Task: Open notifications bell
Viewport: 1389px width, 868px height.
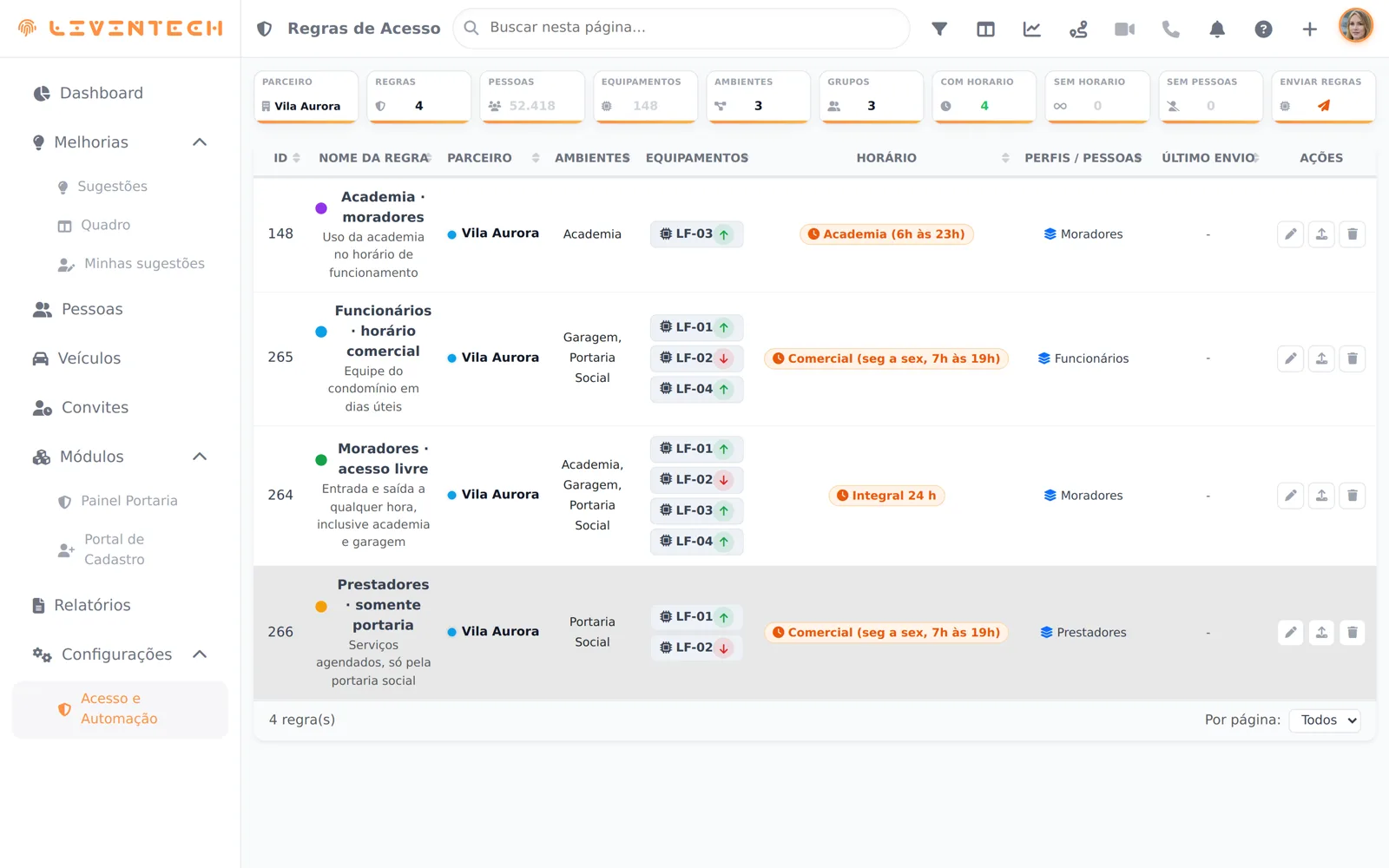Action: (x=1217, y=29)
